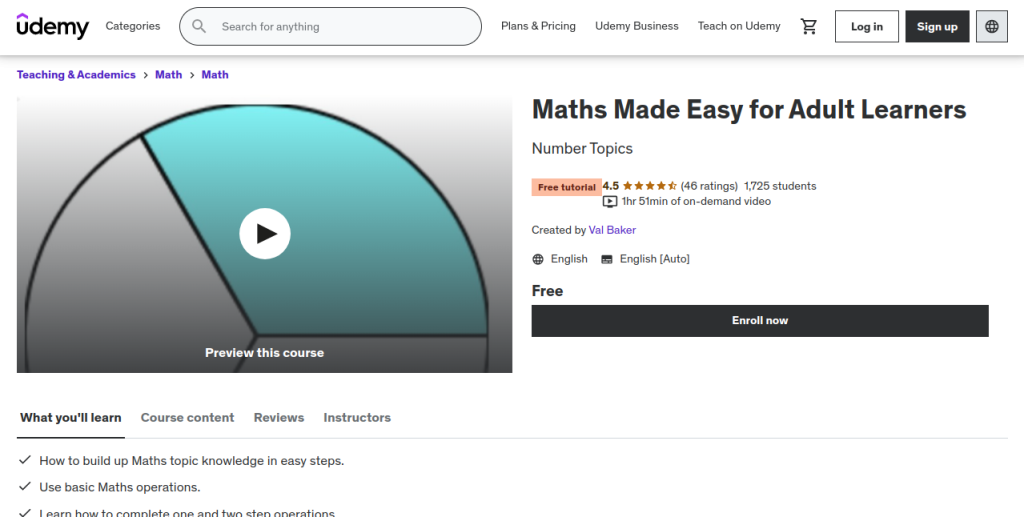
Task: Focus the Search for anything field
Action: (330, 26)
